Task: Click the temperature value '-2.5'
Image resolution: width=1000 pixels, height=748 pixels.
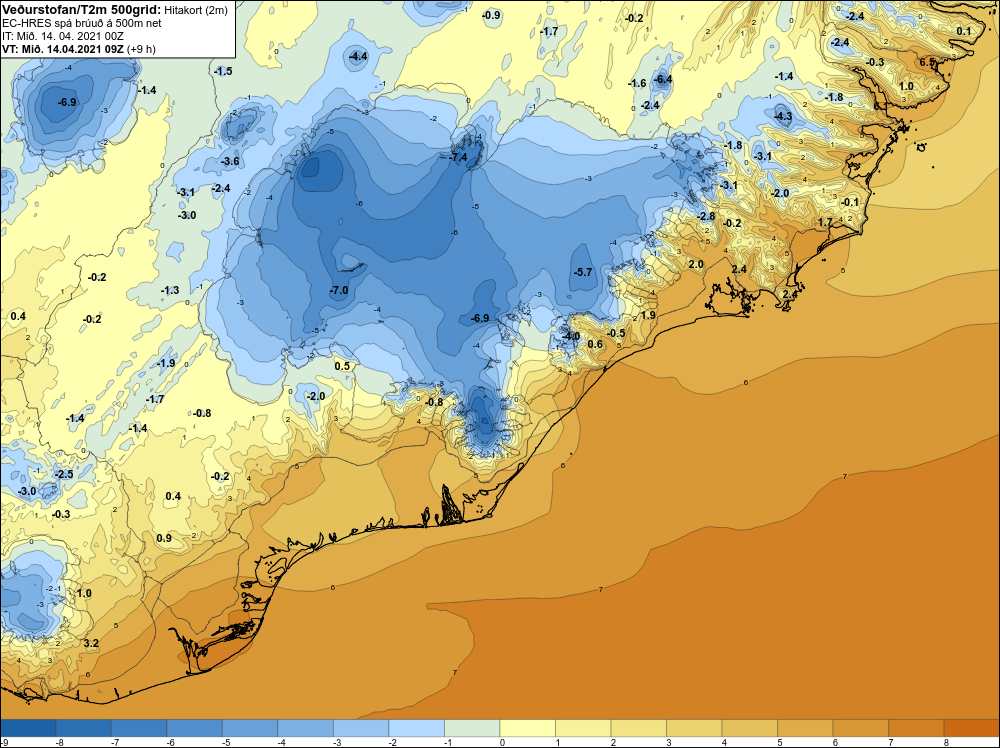Action: tap(64, 474)
